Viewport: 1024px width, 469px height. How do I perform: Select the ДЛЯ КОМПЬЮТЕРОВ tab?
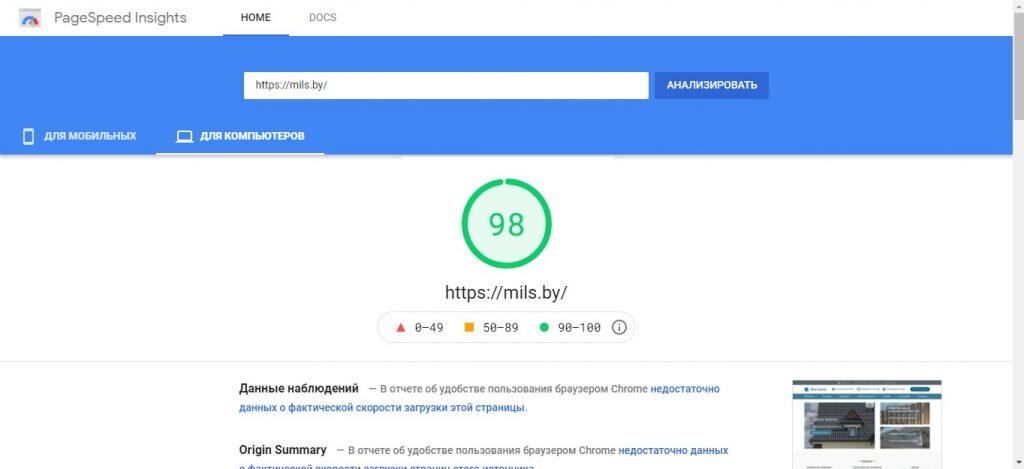click(240, 137)
